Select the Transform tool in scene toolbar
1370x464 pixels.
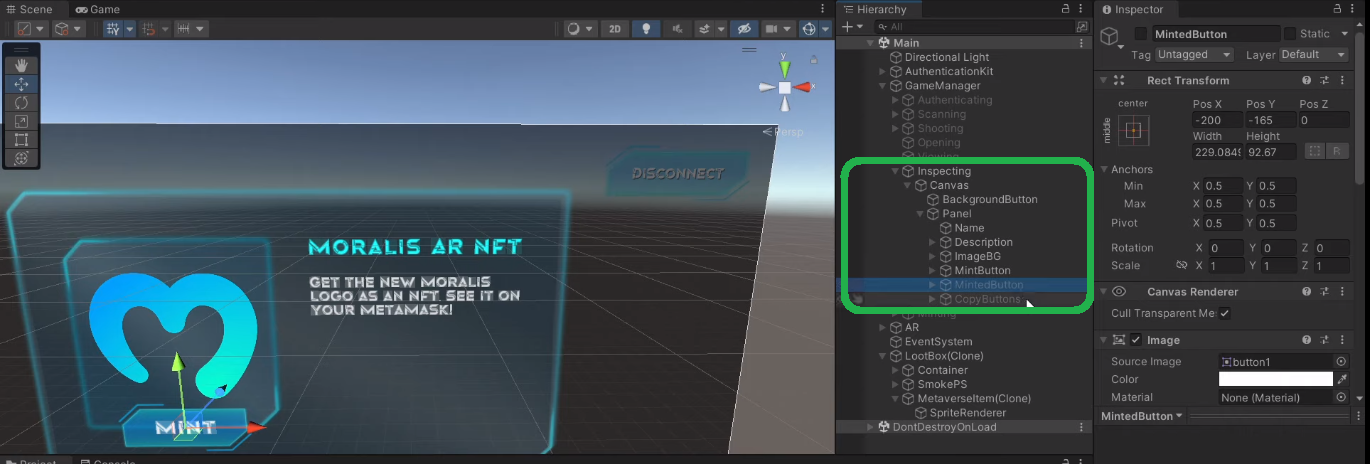coord(21,158)
